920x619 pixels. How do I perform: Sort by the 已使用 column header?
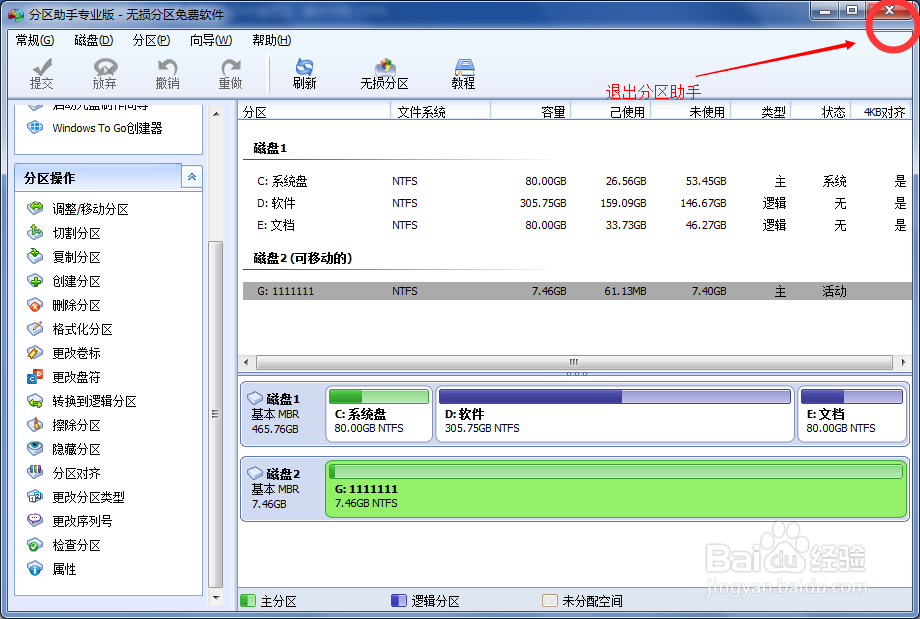[610, 111]
